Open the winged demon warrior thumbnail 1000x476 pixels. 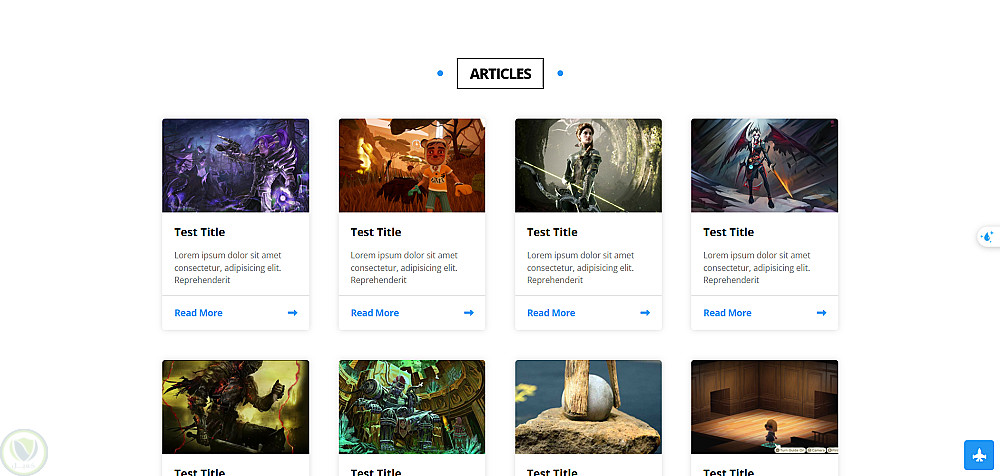765,165
